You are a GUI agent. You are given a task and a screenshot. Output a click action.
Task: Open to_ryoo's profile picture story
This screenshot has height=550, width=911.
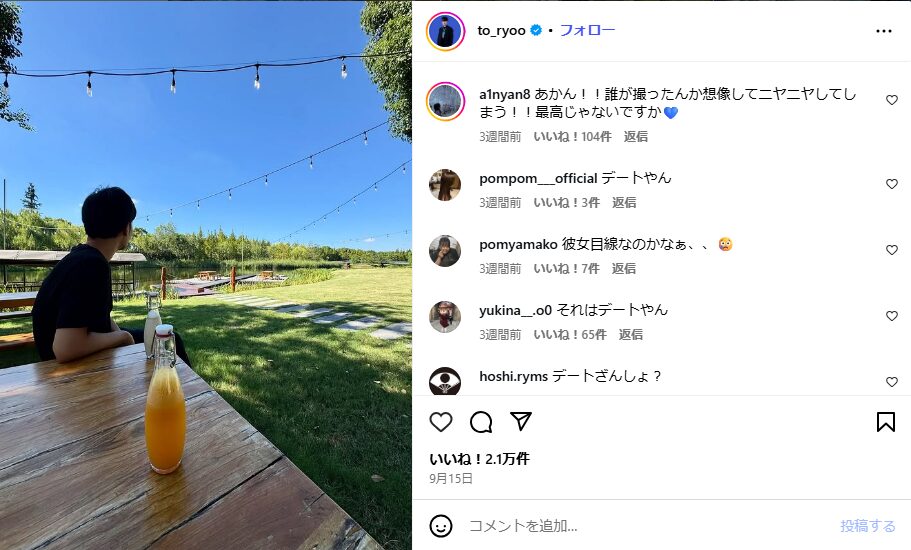tap(446, 31)
